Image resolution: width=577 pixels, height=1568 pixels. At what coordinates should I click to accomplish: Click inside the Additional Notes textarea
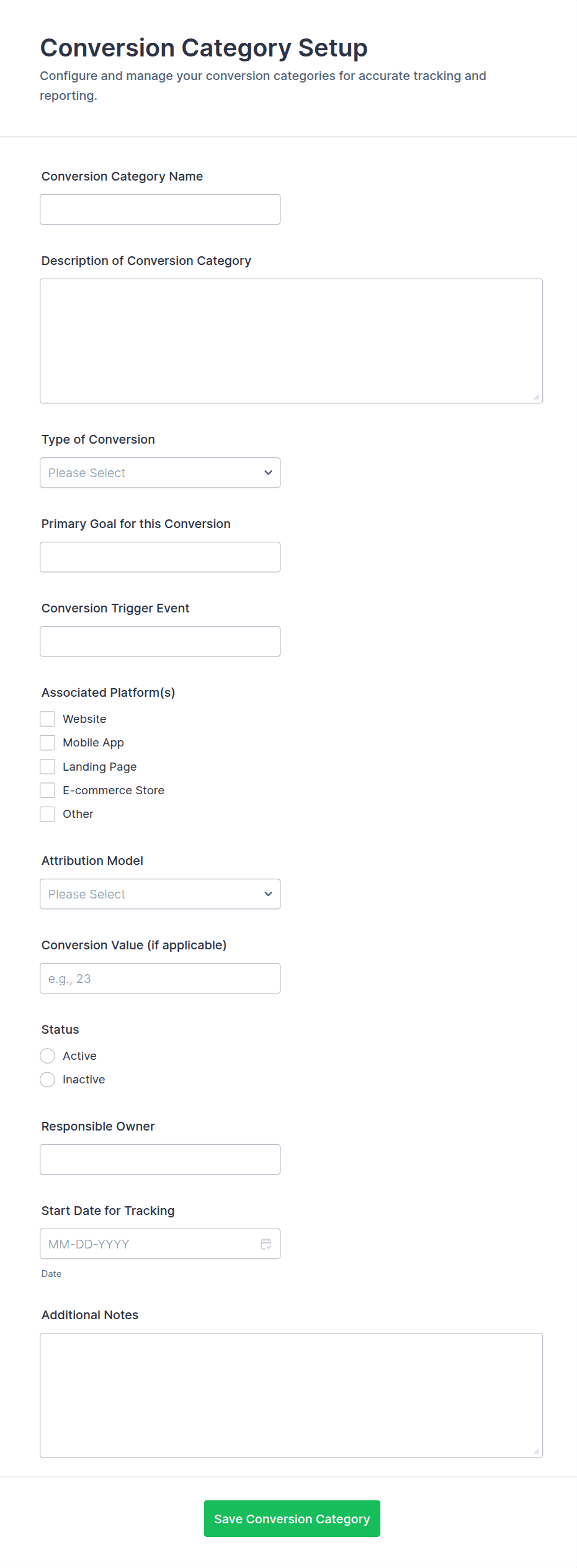click(x=291, y=1395)
